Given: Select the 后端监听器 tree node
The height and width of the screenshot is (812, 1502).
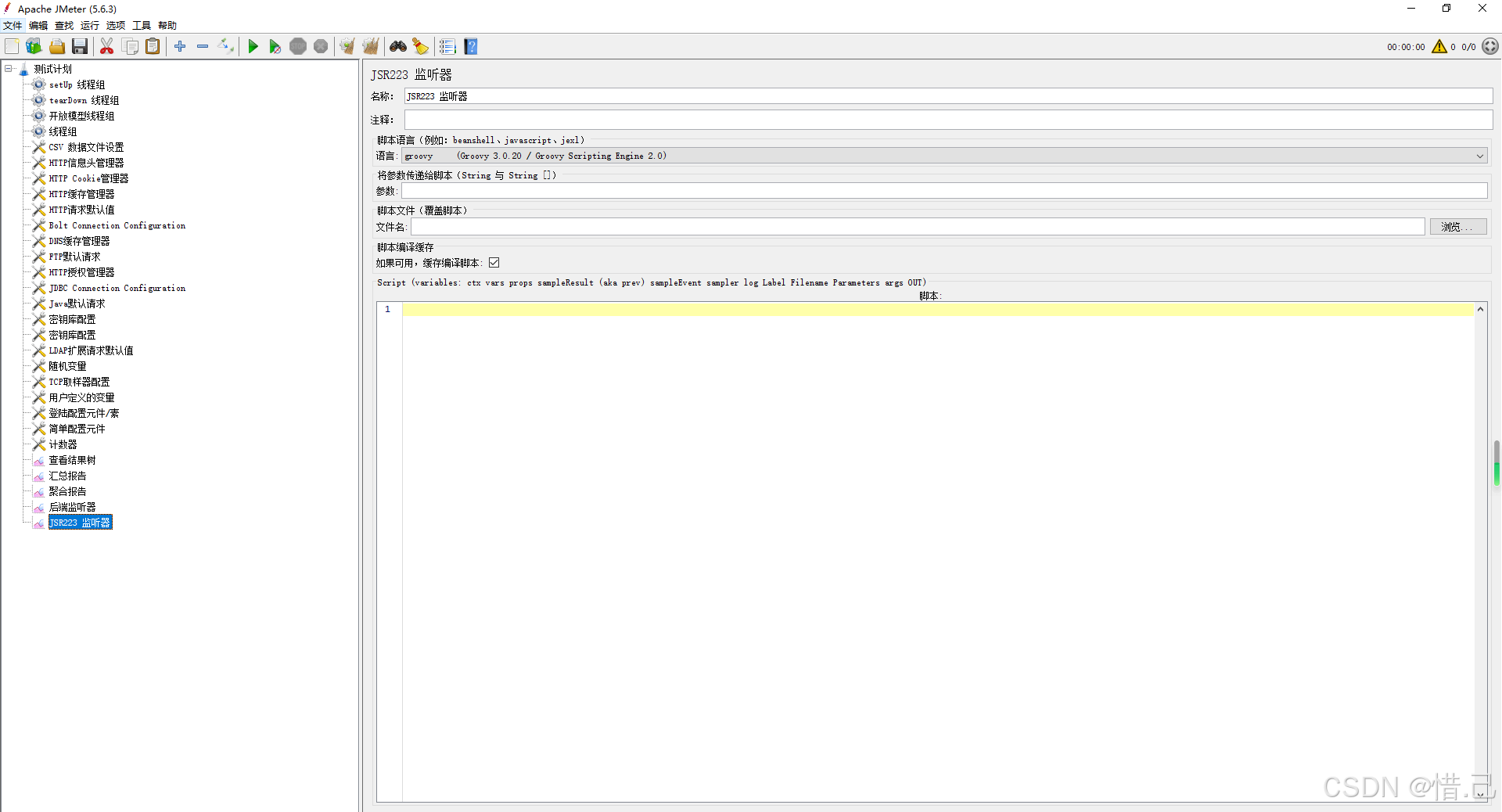Looking at the screenshot, I should pos(72,507).
